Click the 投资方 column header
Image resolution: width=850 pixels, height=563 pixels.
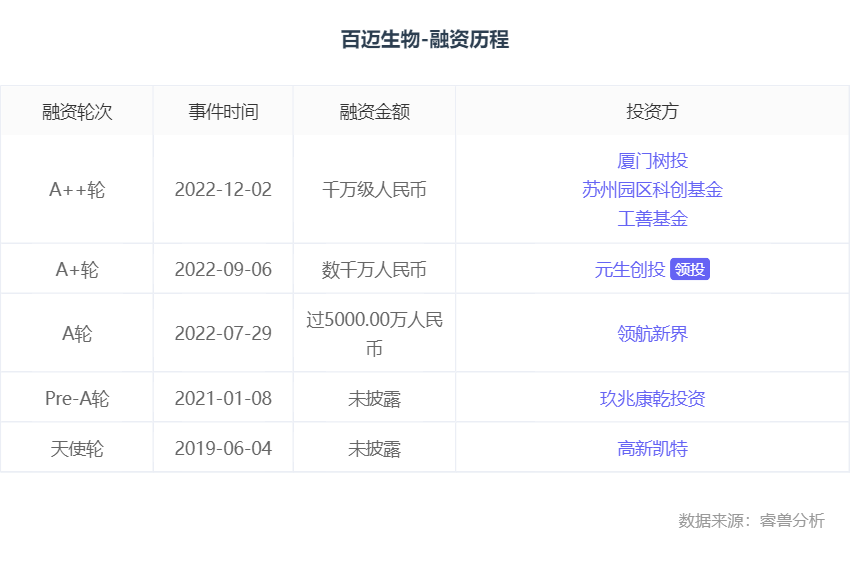652,111
